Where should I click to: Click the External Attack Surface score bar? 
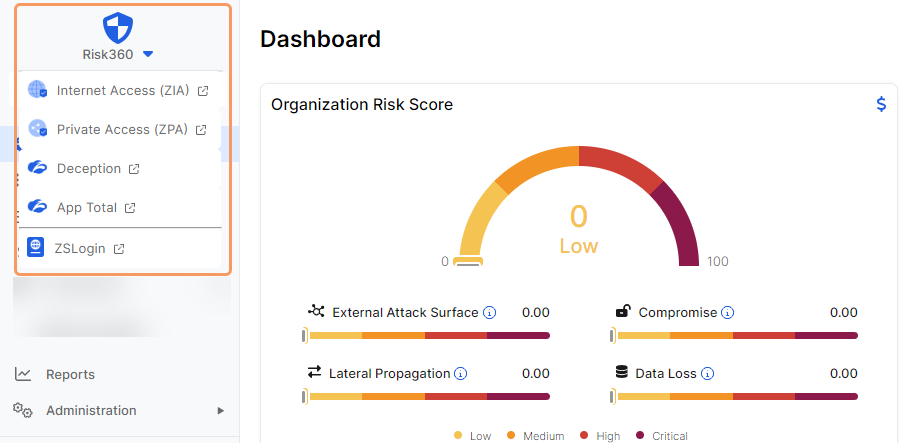428,336
